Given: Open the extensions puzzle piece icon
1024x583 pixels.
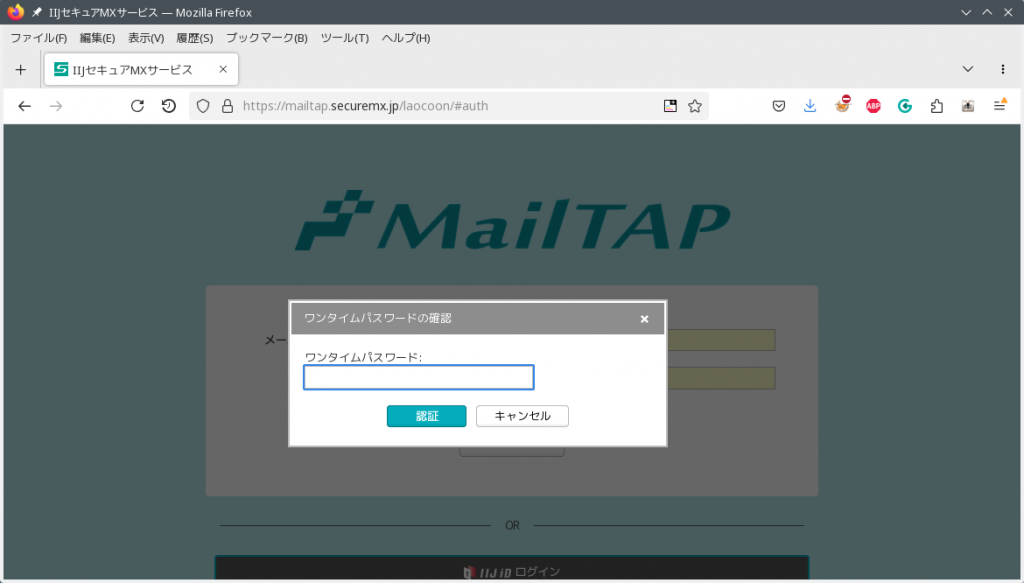Looking at the screenshot, I should pyautogui.click(x=936, y=105).
